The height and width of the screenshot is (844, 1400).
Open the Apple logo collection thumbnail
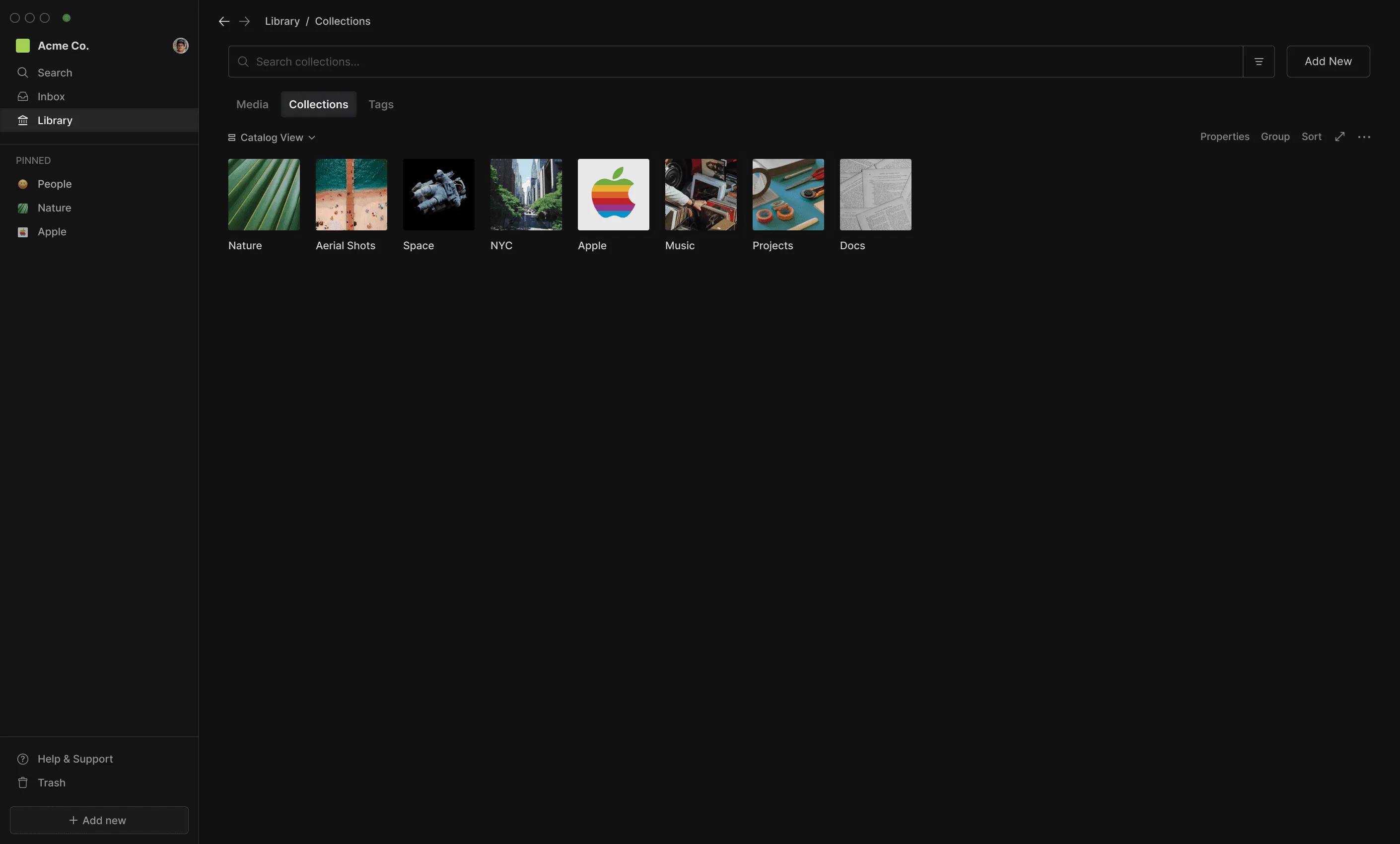click(x=614, y=195)
